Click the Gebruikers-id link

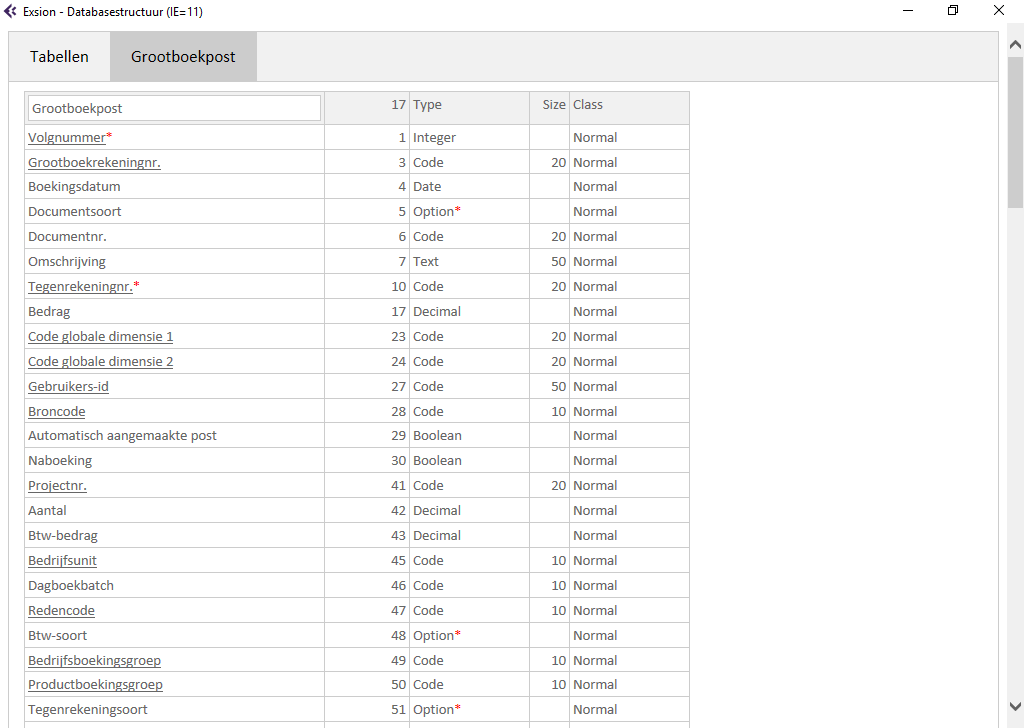(69, 387)
